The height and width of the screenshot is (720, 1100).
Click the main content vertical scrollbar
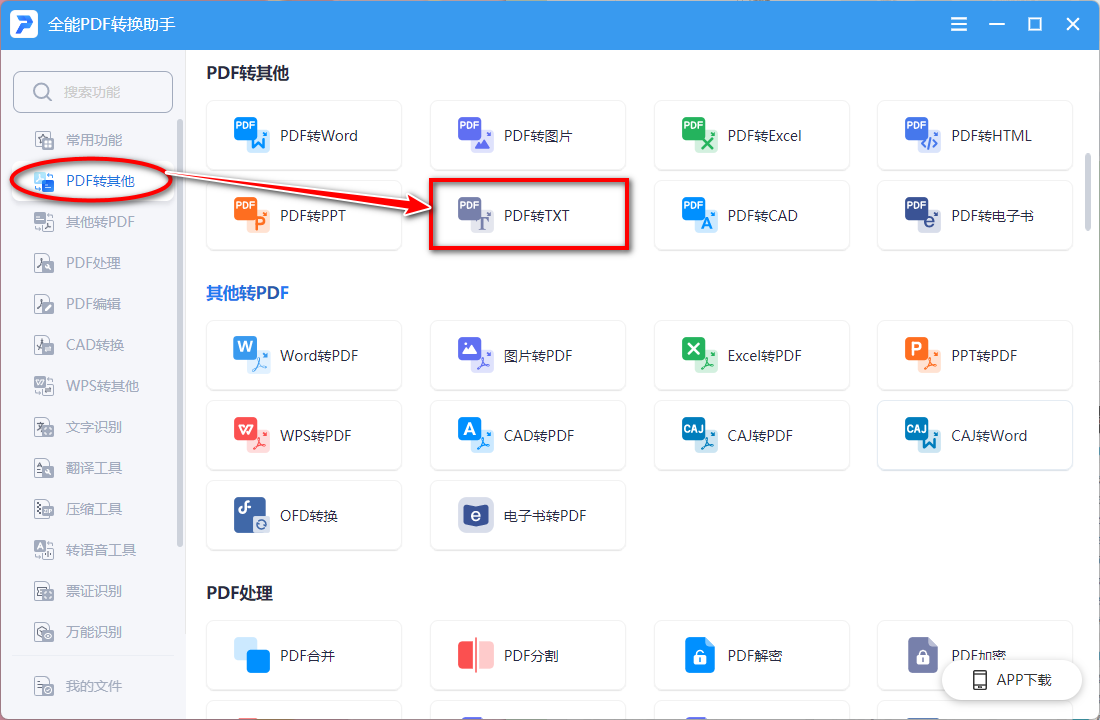pyautogui.click(x=1088, y=192)
